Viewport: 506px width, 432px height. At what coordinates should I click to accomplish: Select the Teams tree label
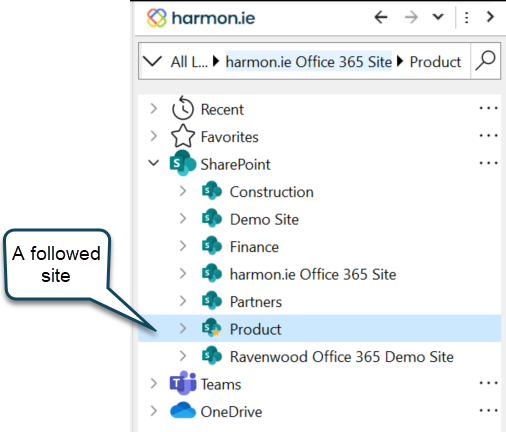pyautogui.click(x=221, y=384)
